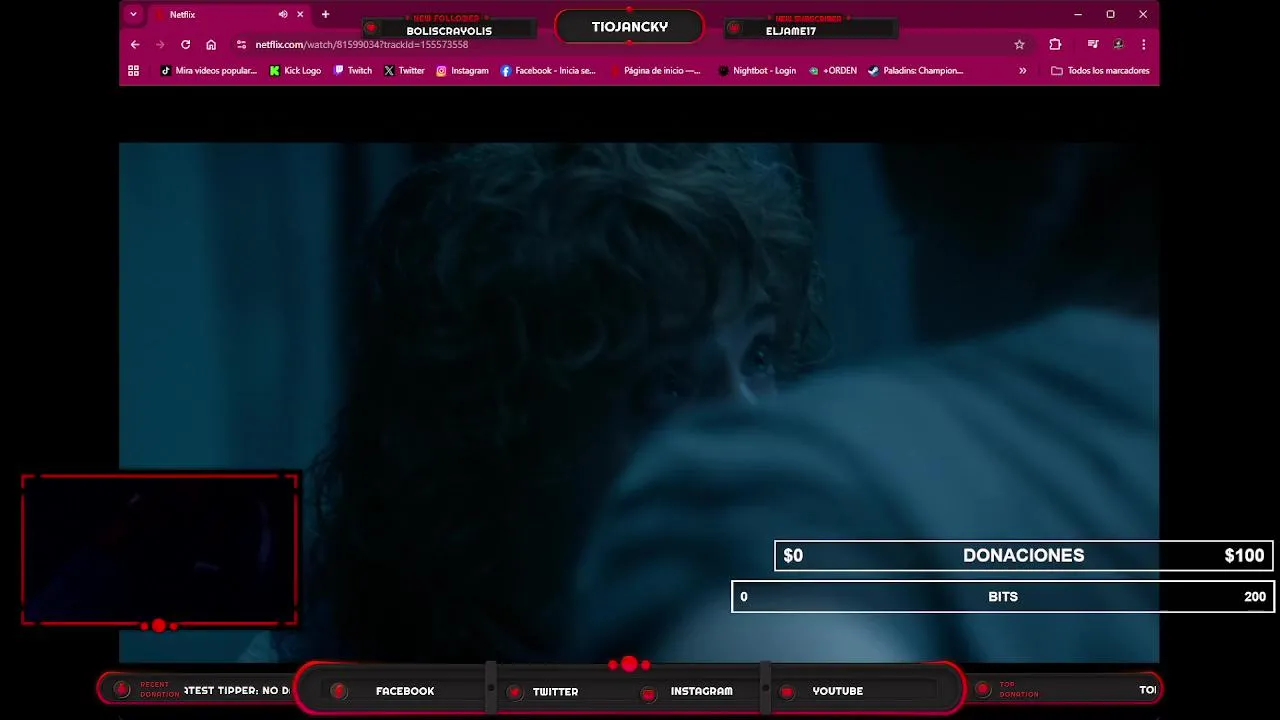Minimize the browser window
Screen dimensions: 1280x720
pyautogui.click(x=1078, y=15)
